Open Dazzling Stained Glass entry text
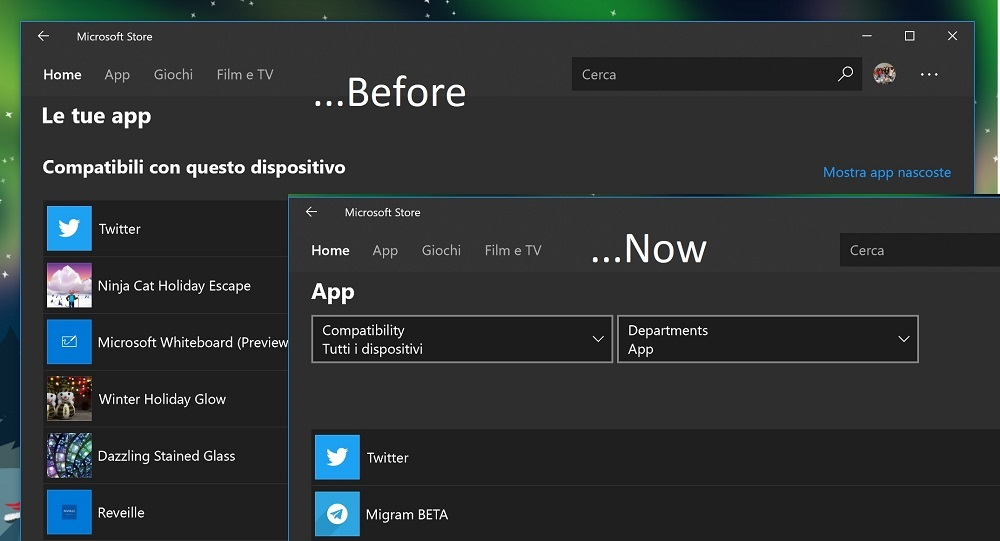This screenshot has width=1000, height=541. 166,456
